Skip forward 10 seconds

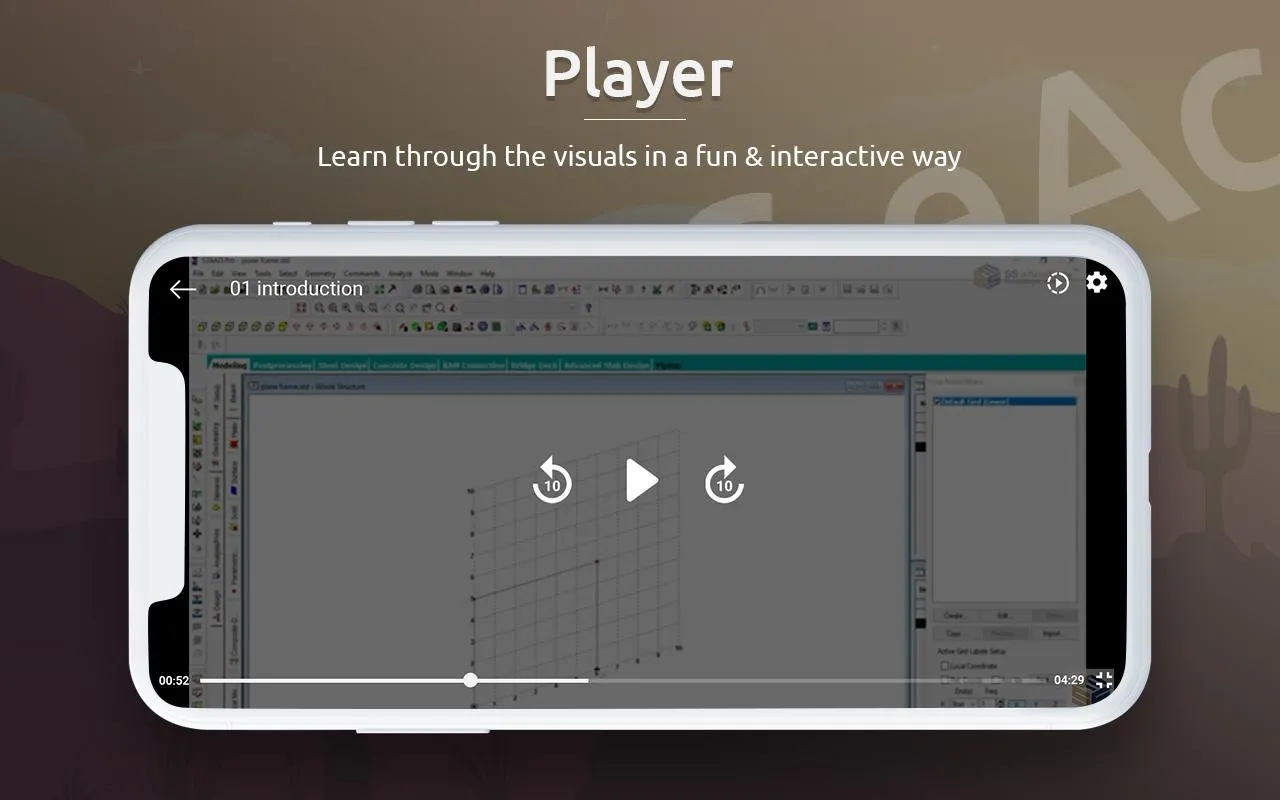pos(724,480)
